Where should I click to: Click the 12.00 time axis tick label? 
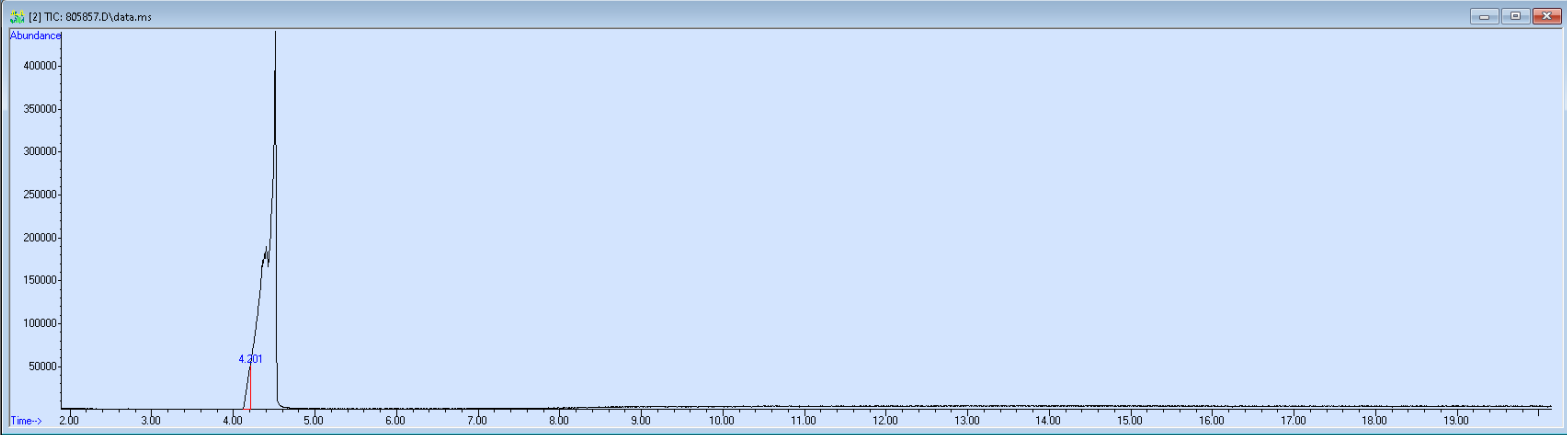tap(885, 421)
